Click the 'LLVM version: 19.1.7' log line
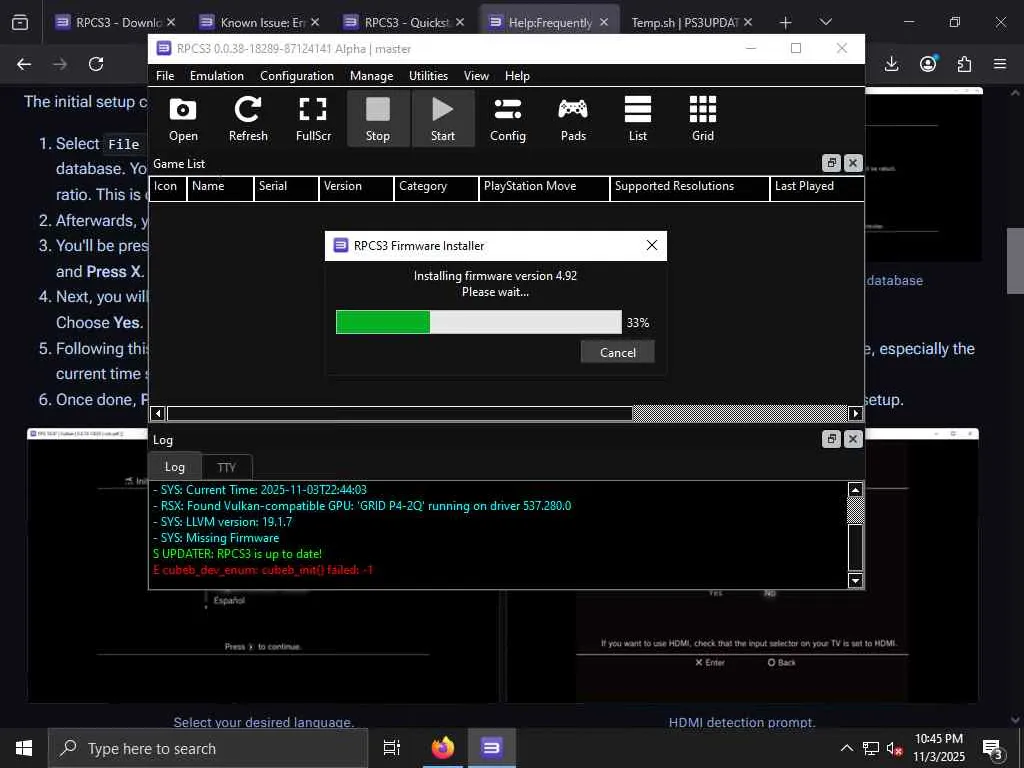The image size is (1024, 768). (223, 522)
